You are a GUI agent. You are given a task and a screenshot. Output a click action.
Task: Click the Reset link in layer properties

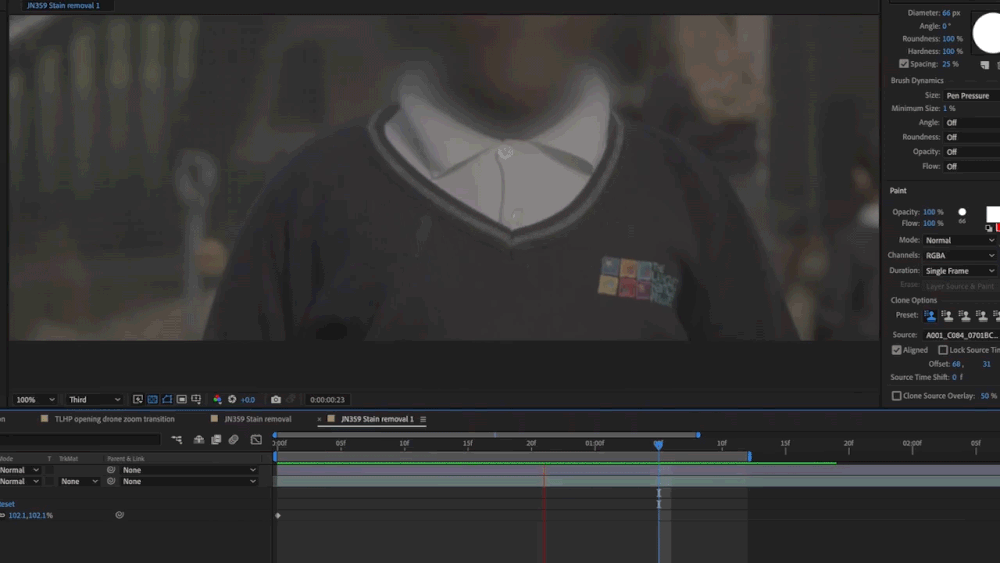(7, 504)
